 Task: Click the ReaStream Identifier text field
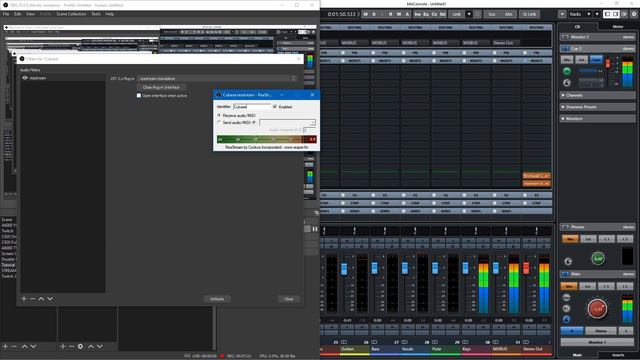point(252,107)
